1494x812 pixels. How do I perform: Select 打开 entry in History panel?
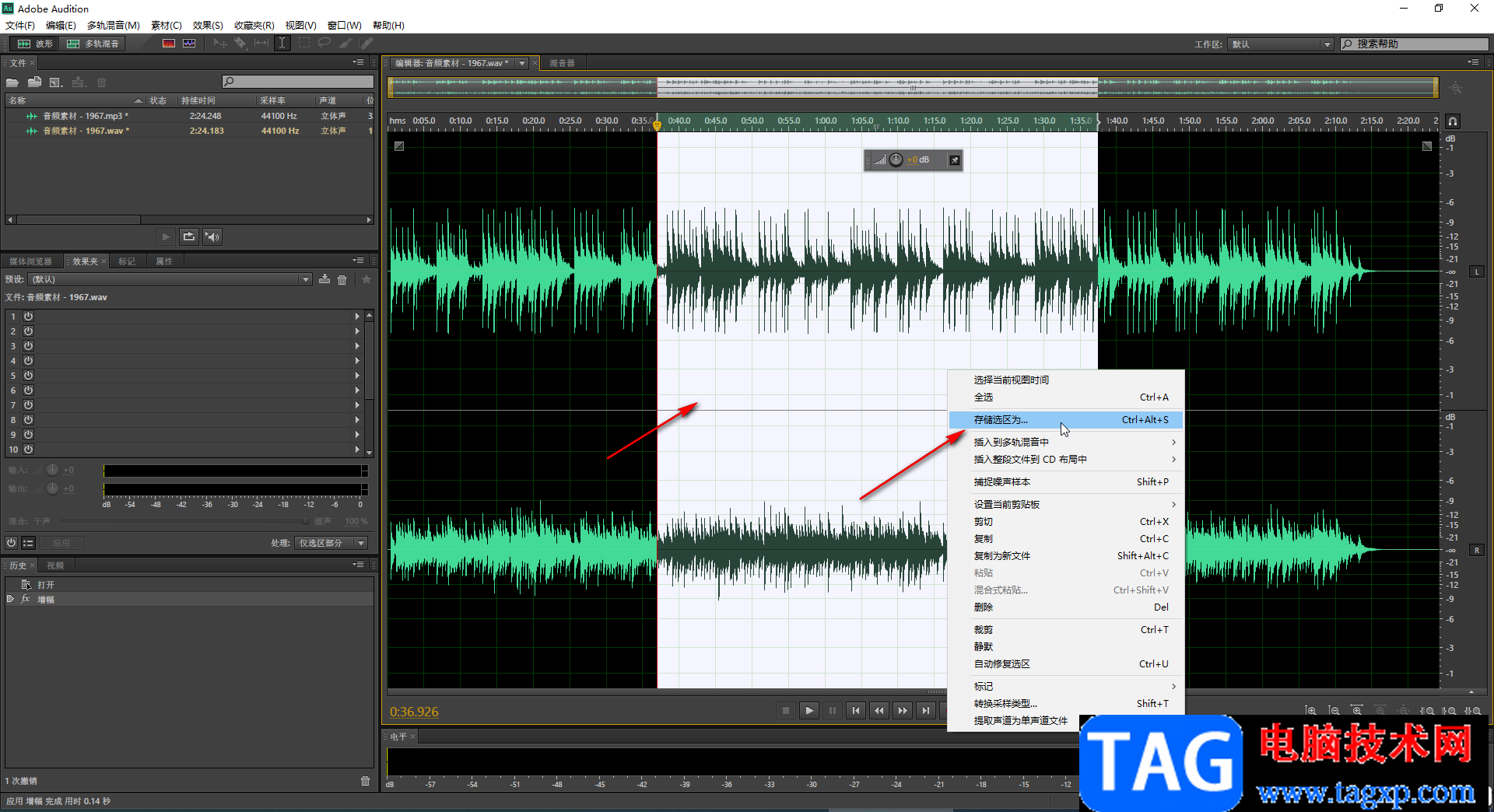190,585
